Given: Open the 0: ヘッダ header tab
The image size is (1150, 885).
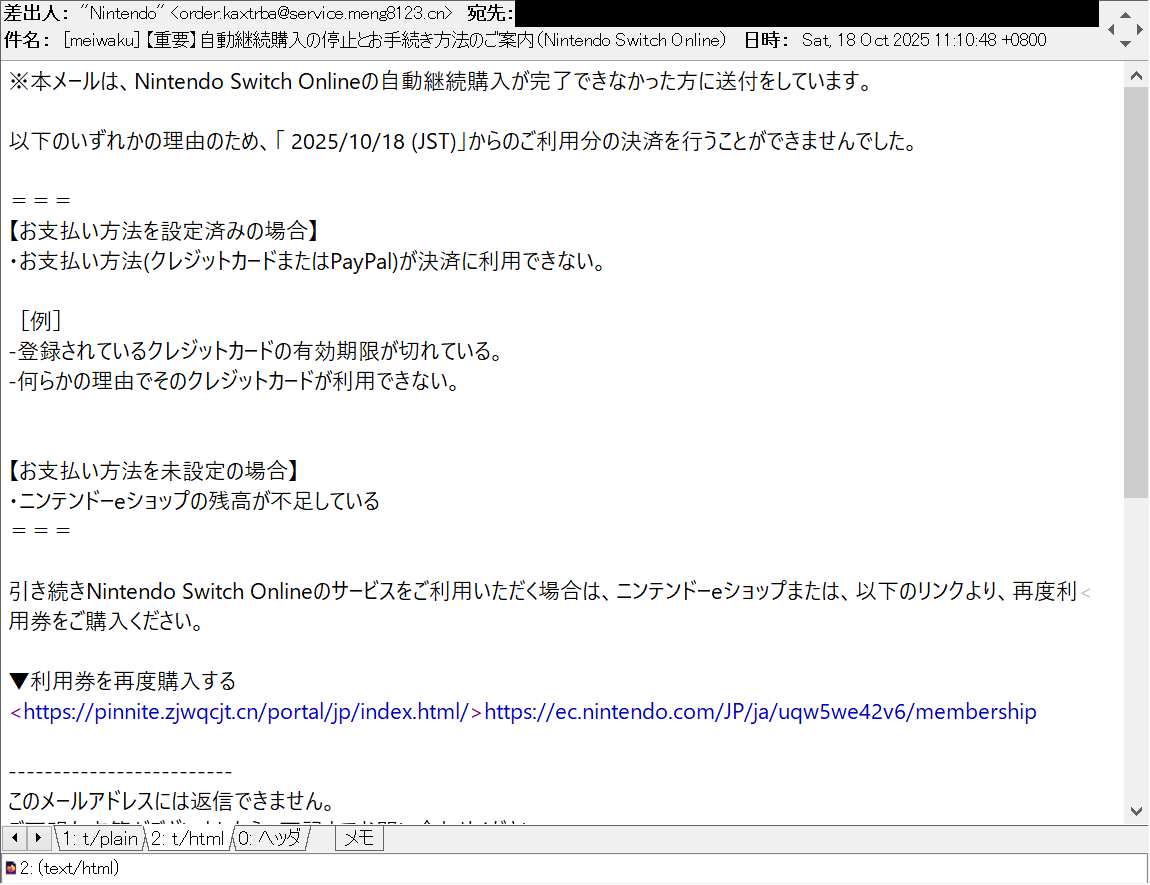Looking at the screenshot, I should coord(270,838).
